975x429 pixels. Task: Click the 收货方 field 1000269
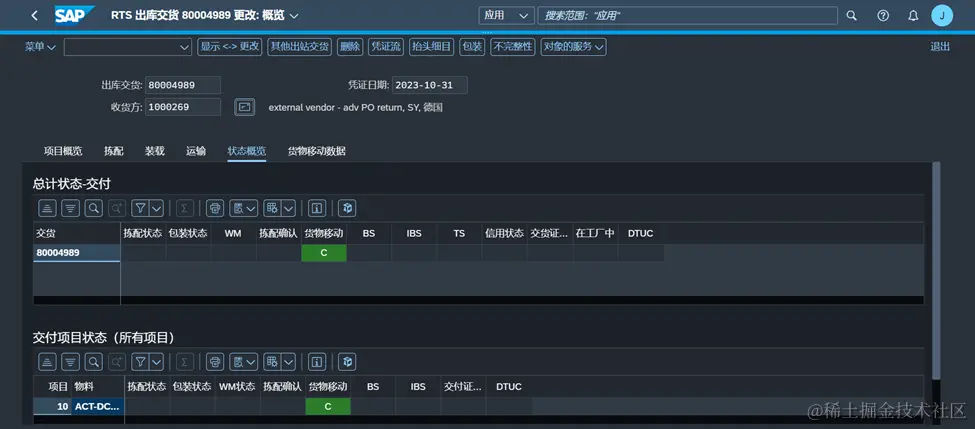(x=183, y=107)
